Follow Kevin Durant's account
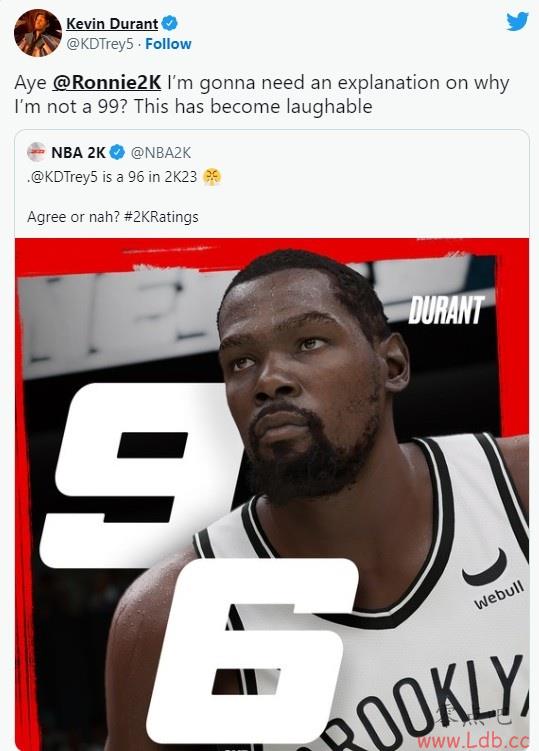This screenshot has height=751, width=539. pos(168,44)
